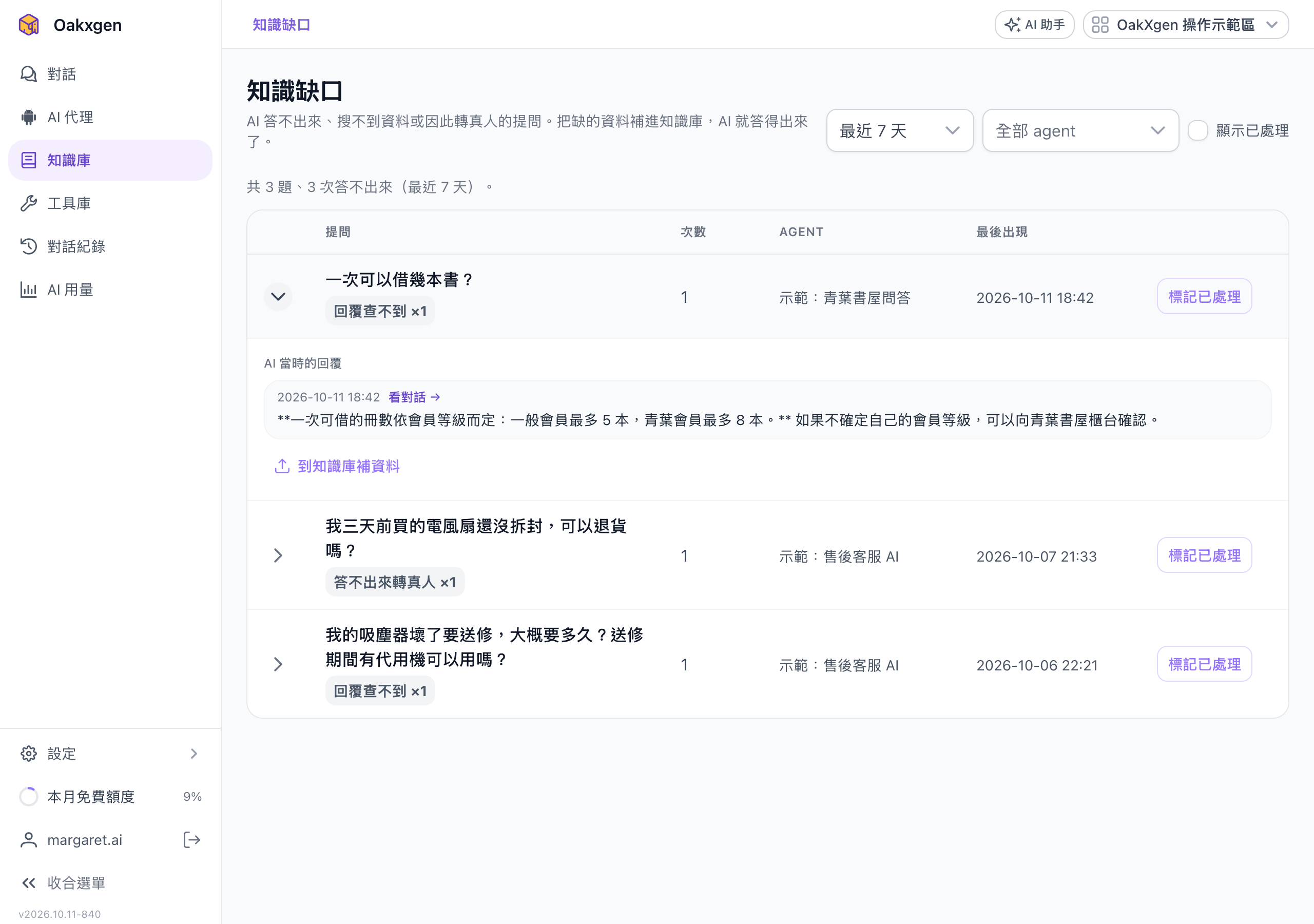1314x924 pixels.
Task: Open AI 用量 chart icon
Action: click(x=29, y=290)
